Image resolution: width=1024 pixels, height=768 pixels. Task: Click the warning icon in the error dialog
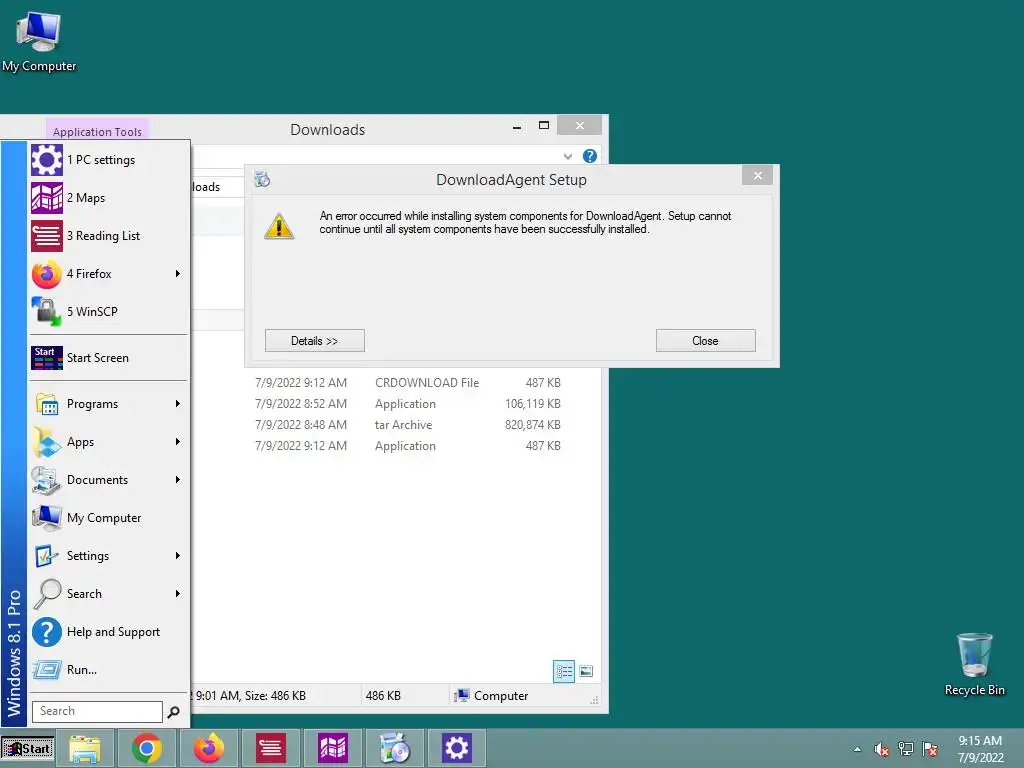point(279,226)
